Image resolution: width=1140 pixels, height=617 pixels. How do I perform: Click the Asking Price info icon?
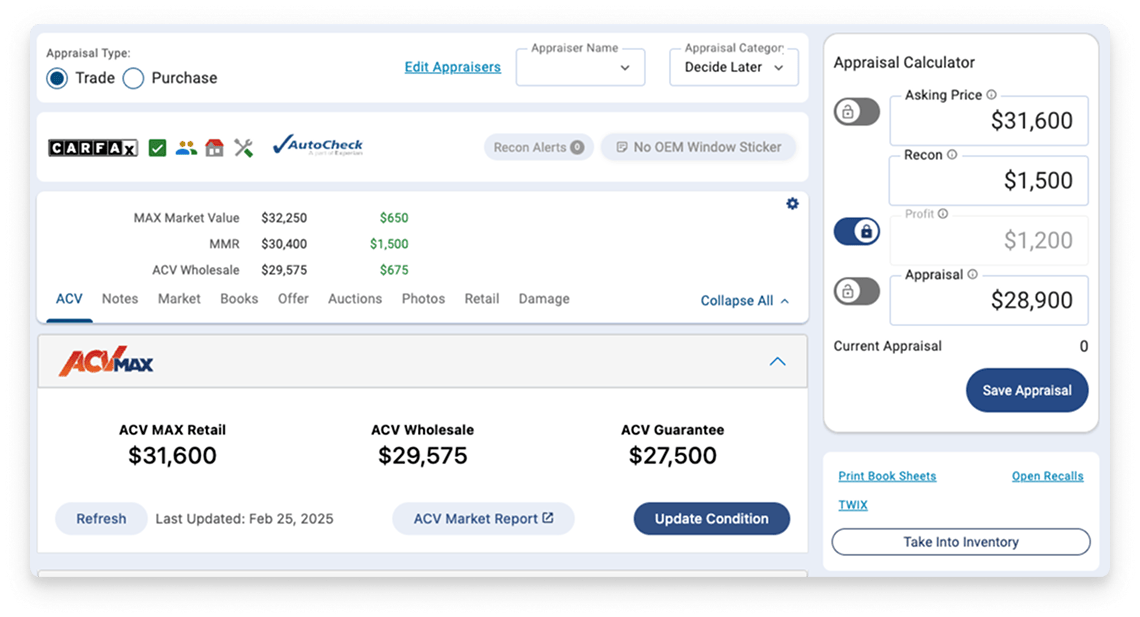click(x=992, y=94)
